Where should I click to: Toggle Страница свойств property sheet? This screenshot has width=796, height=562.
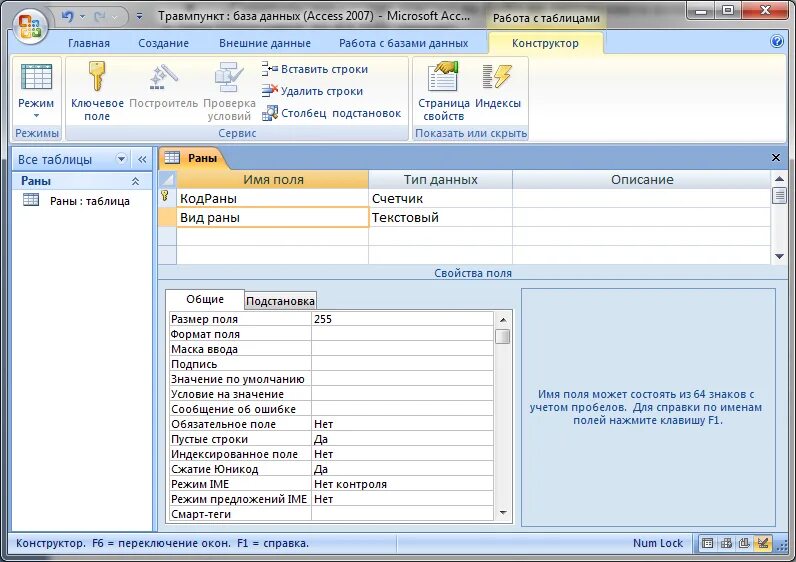click(x=444, y=91)
